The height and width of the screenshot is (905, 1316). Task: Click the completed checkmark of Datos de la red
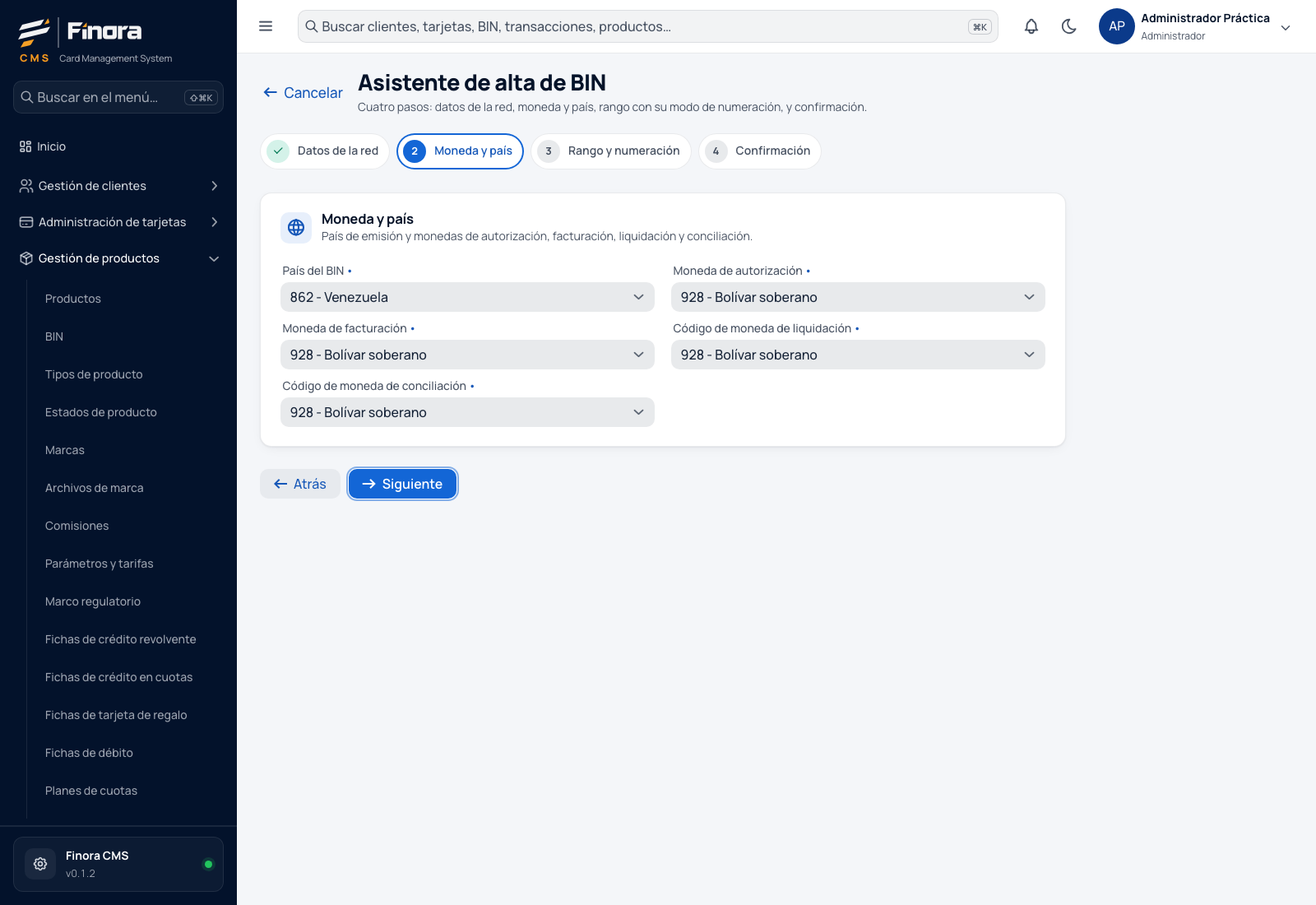point(278,151)
